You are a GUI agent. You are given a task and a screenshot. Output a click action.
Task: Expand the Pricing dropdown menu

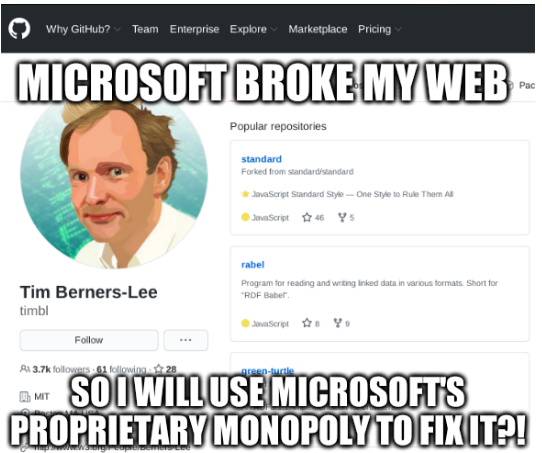tap(380, 29)
